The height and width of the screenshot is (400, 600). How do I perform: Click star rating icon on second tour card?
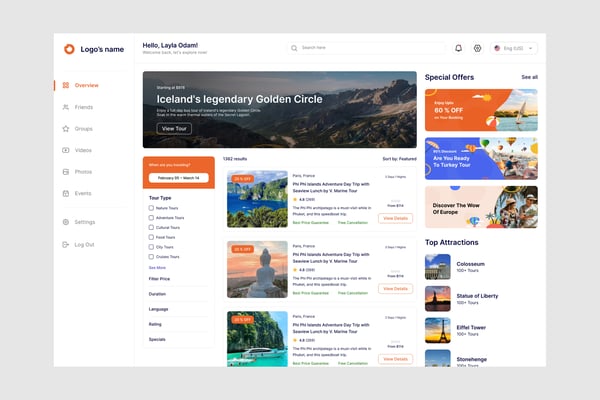tap(295, 270)
